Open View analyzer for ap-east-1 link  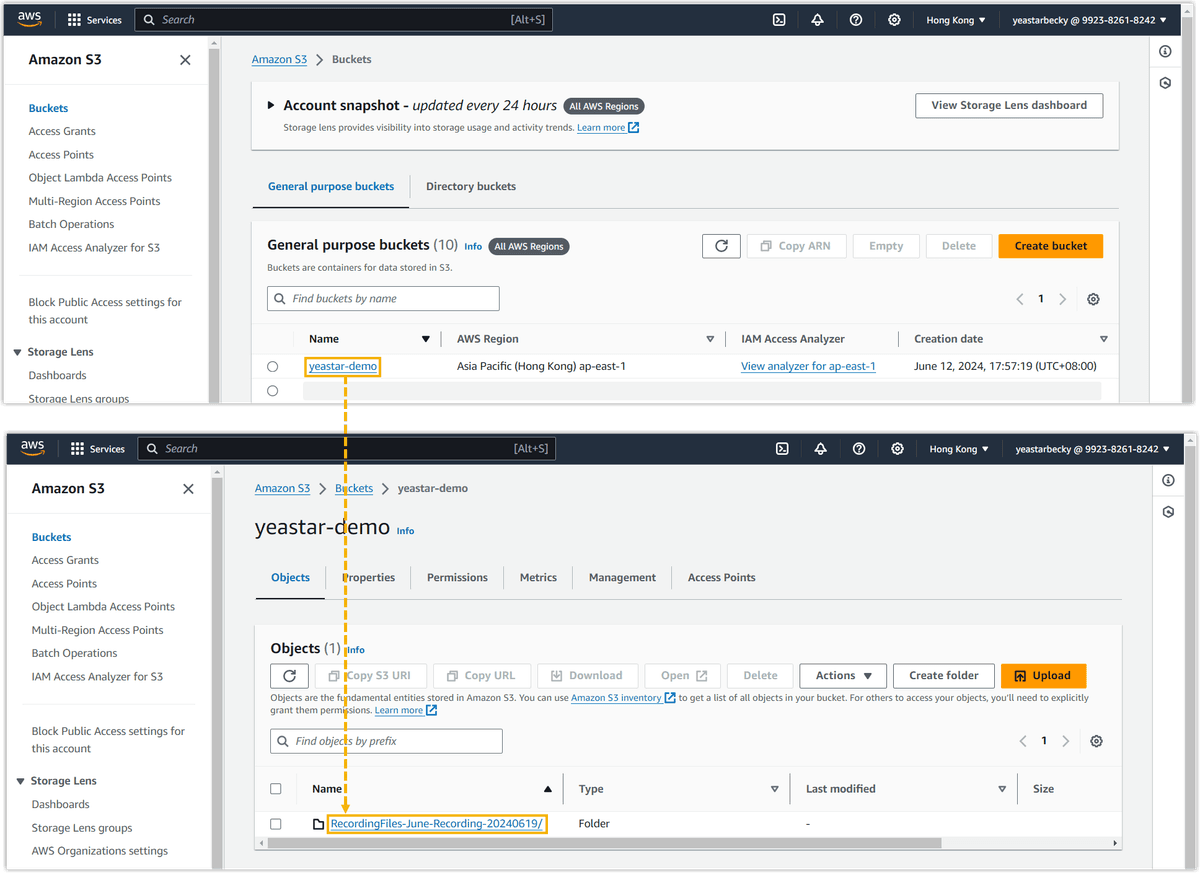tap(808, 366)
